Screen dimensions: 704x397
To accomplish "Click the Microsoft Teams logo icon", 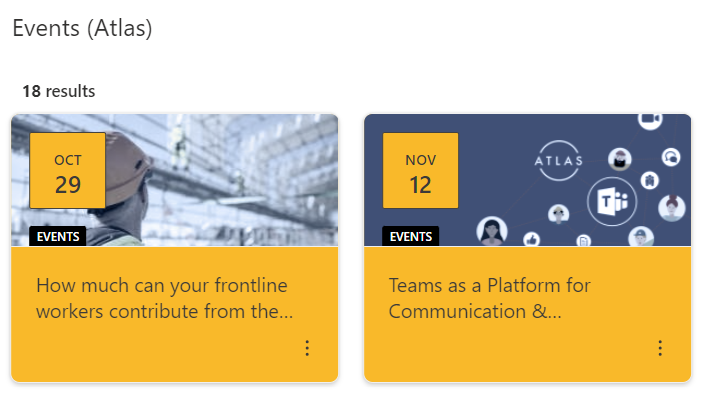I will point(612,201).
